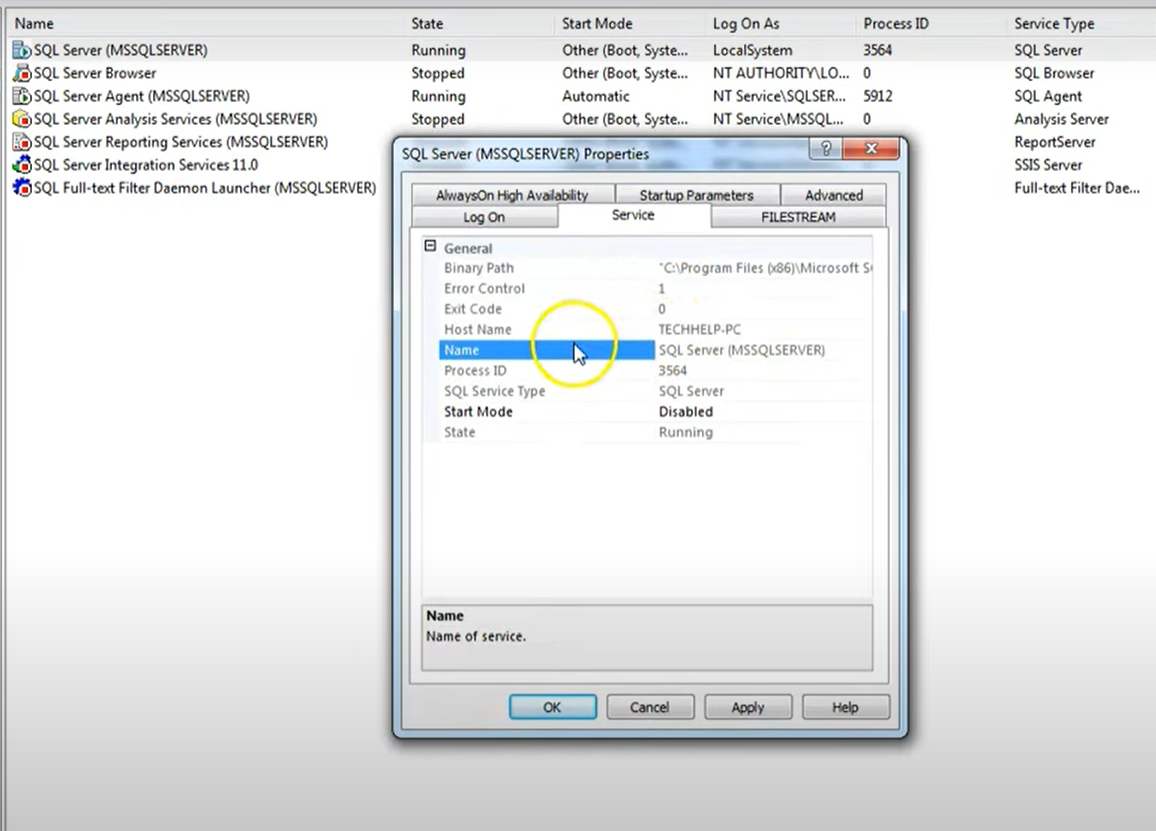Sort by the State column header
Viewport: 1156px width, 831px height.
pos(479,24)
